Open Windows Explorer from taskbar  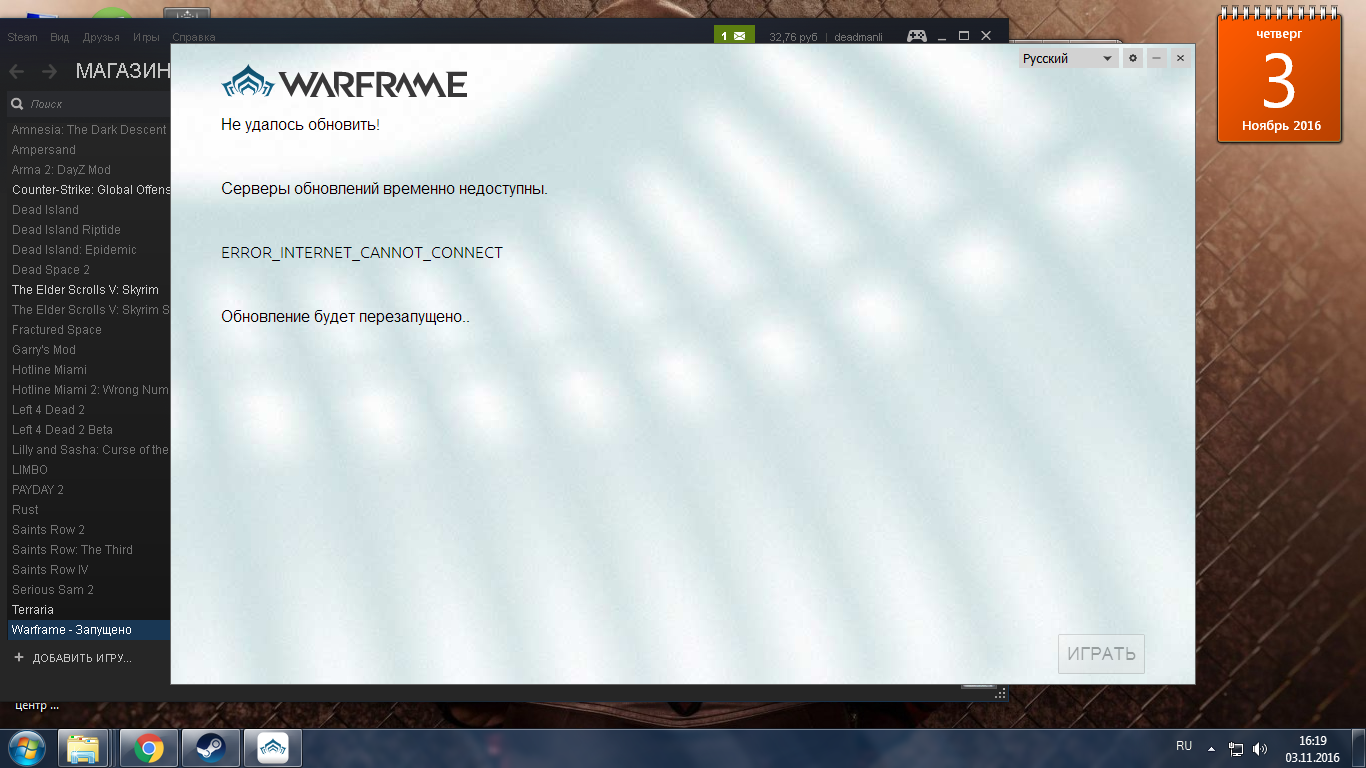[84, 748]
